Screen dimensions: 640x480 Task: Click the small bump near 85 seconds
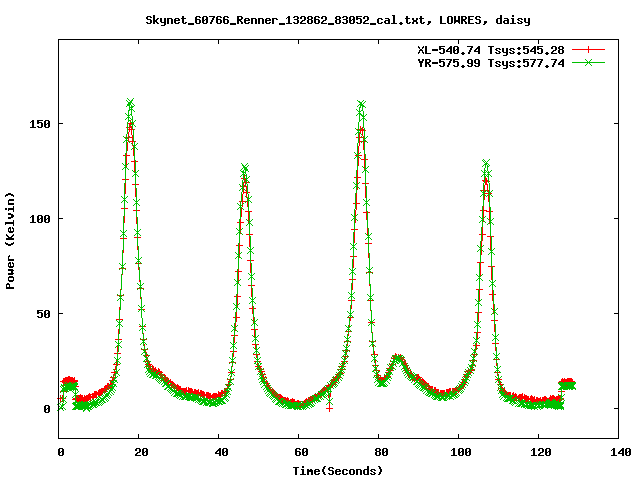click(x=398, y=358)
